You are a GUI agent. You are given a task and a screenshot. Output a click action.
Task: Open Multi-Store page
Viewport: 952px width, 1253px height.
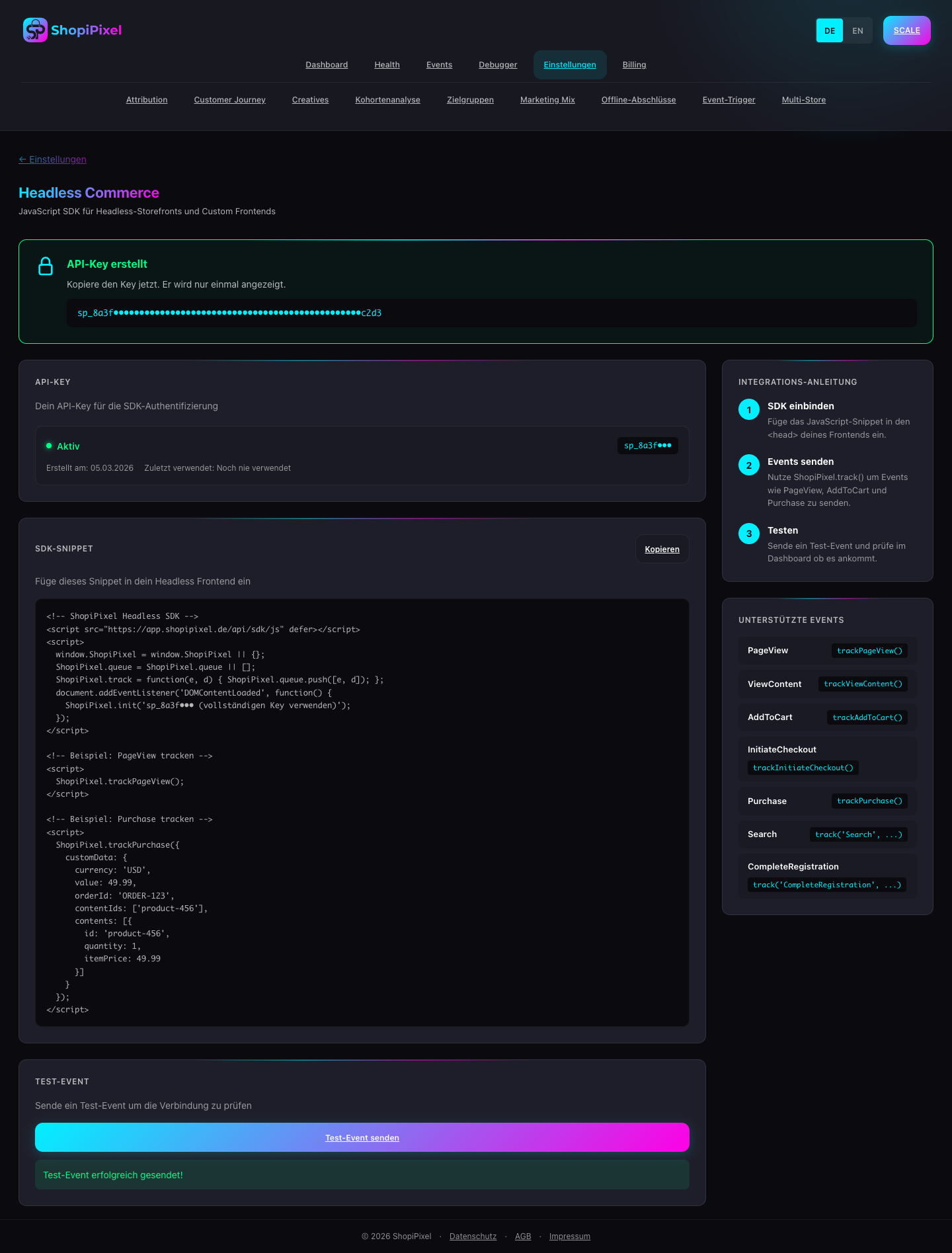tap(803, 100)
